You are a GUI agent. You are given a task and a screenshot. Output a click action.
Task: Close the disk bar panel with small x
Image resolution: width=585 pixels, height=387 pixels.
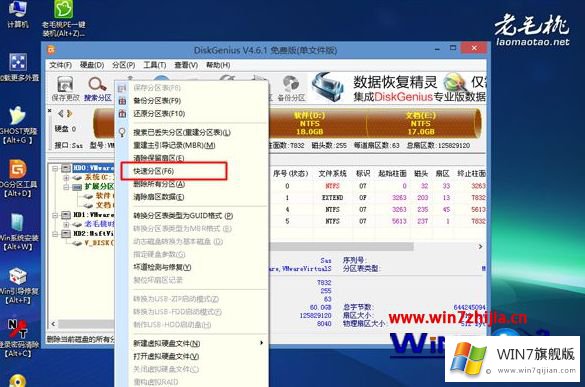point(50,110)
